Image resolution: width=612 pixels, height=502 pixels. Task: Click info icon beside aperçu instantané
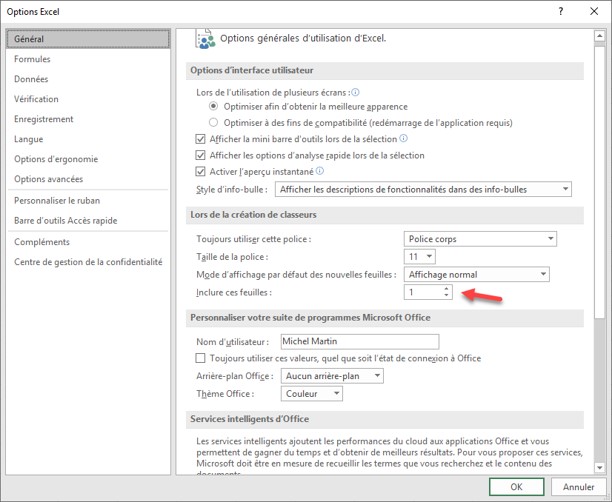click(320, 171)
